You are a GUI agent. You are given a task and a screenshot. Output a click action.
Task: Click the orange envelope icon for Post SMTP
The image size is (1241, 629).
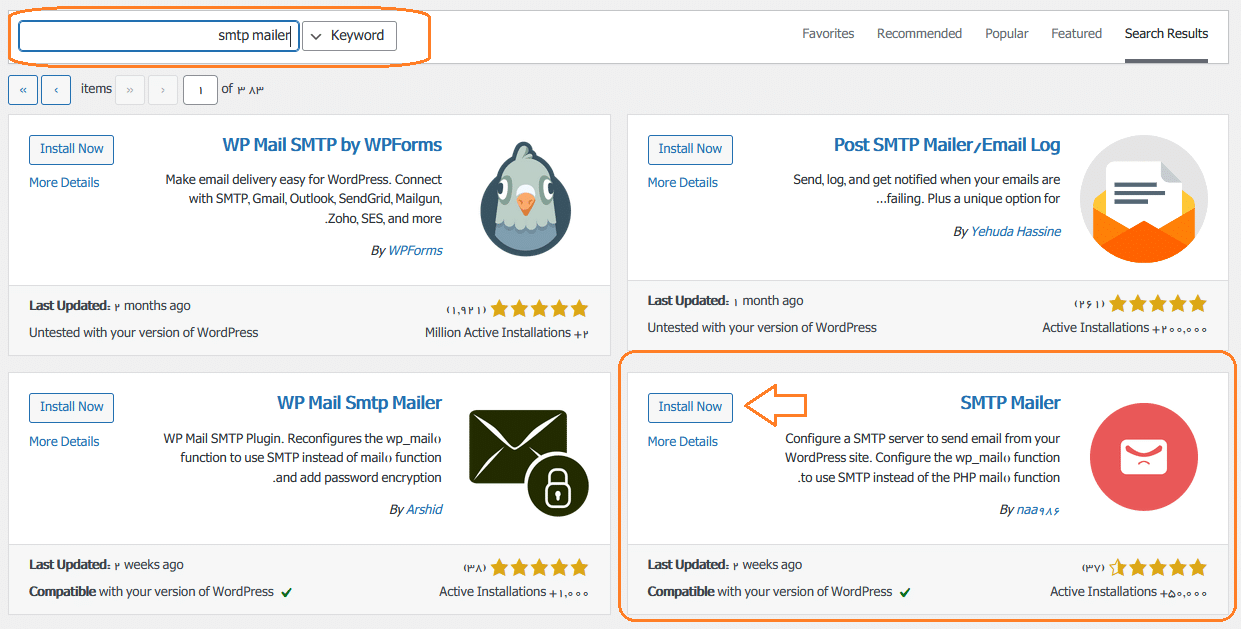click(x=1144, y=199)
